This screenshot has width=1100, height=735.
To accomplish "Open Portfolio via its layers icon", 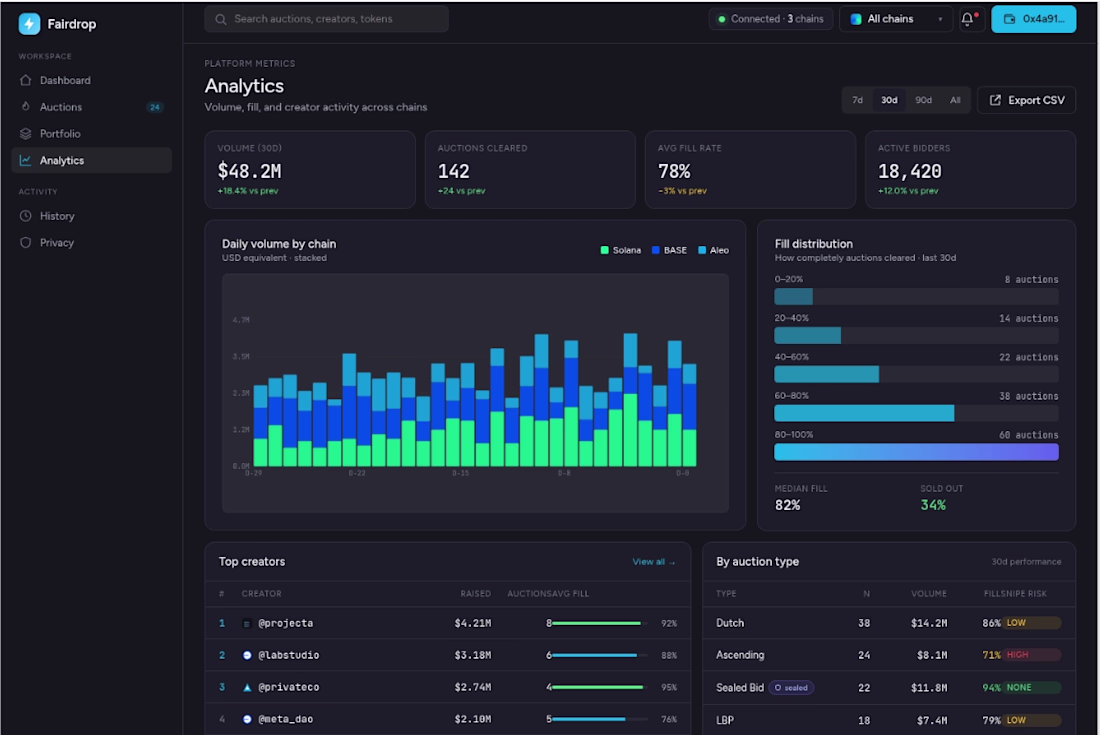I will click(x=26, y=133).
